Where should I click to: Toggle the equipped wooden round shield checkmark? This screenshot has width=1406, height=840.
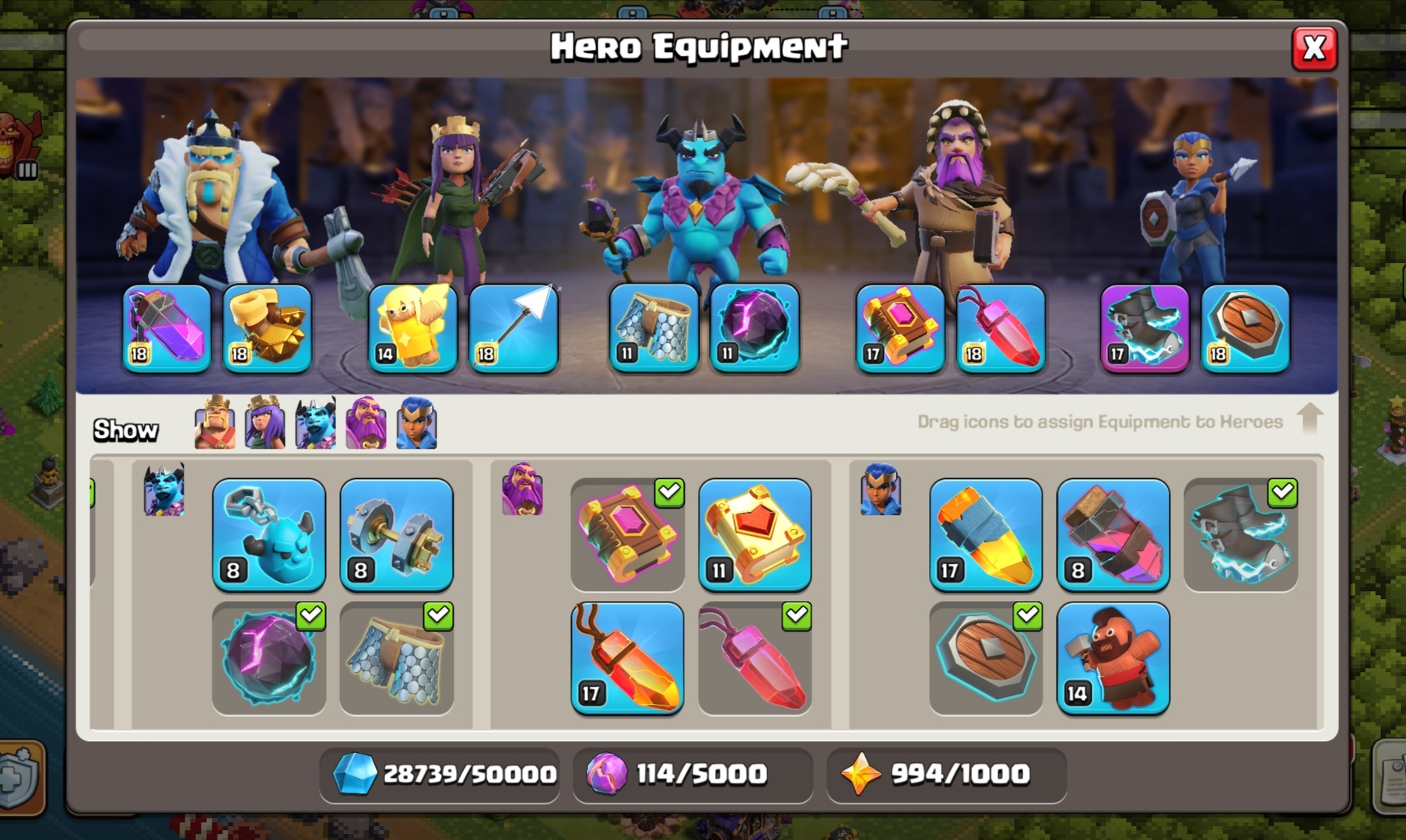986,658
